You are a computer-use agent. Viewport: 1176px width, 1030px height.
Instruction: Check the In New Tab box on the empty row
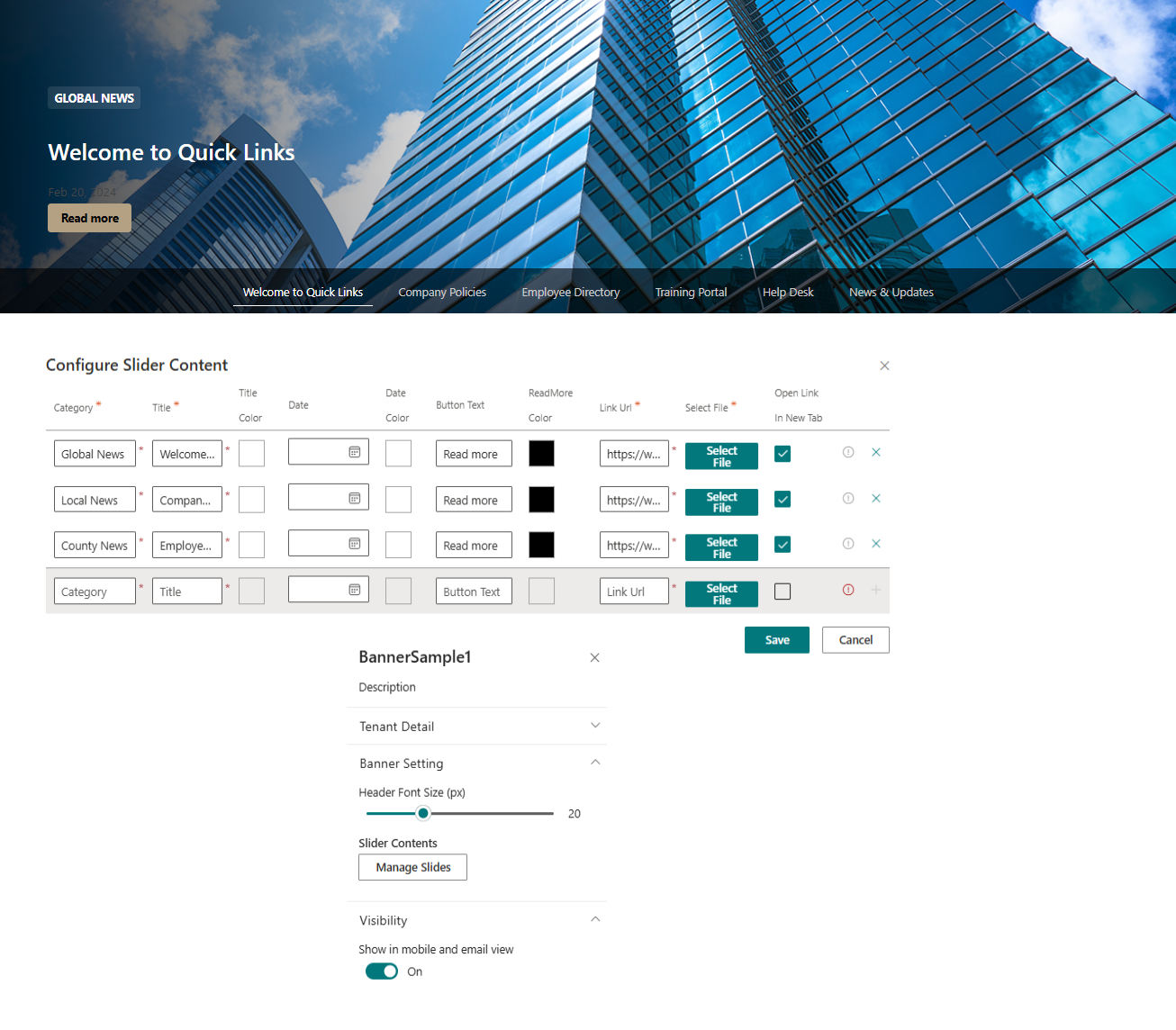click(x=782, y=591)
